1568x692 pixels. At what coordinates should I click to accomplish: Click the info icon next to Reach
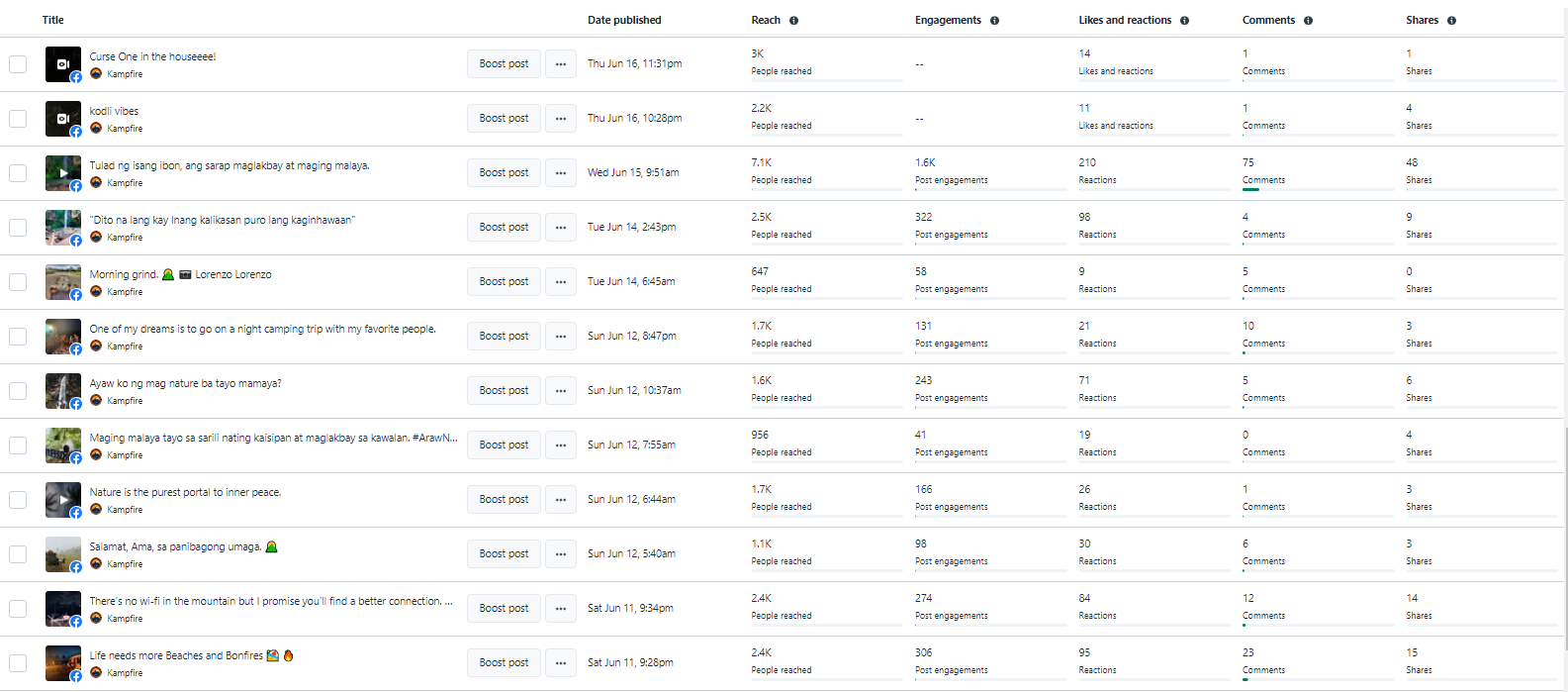tap(793, 21)
